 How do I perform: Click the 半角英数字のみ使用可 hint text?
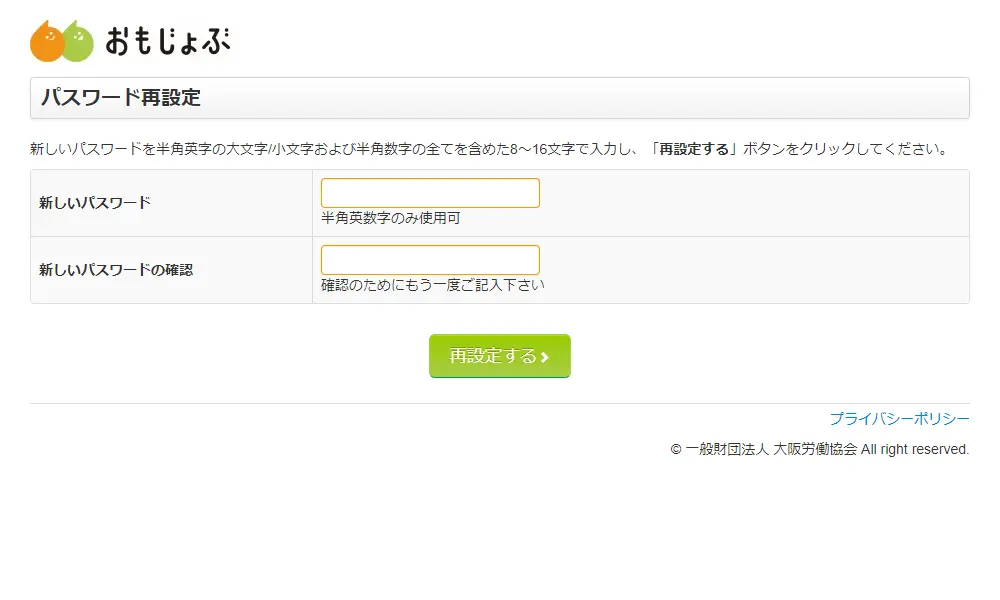point(391,218)
